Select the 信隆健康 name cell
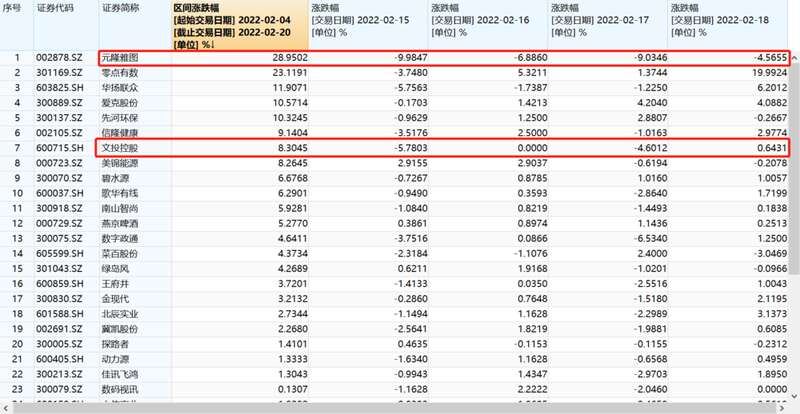 coord(120,133)
